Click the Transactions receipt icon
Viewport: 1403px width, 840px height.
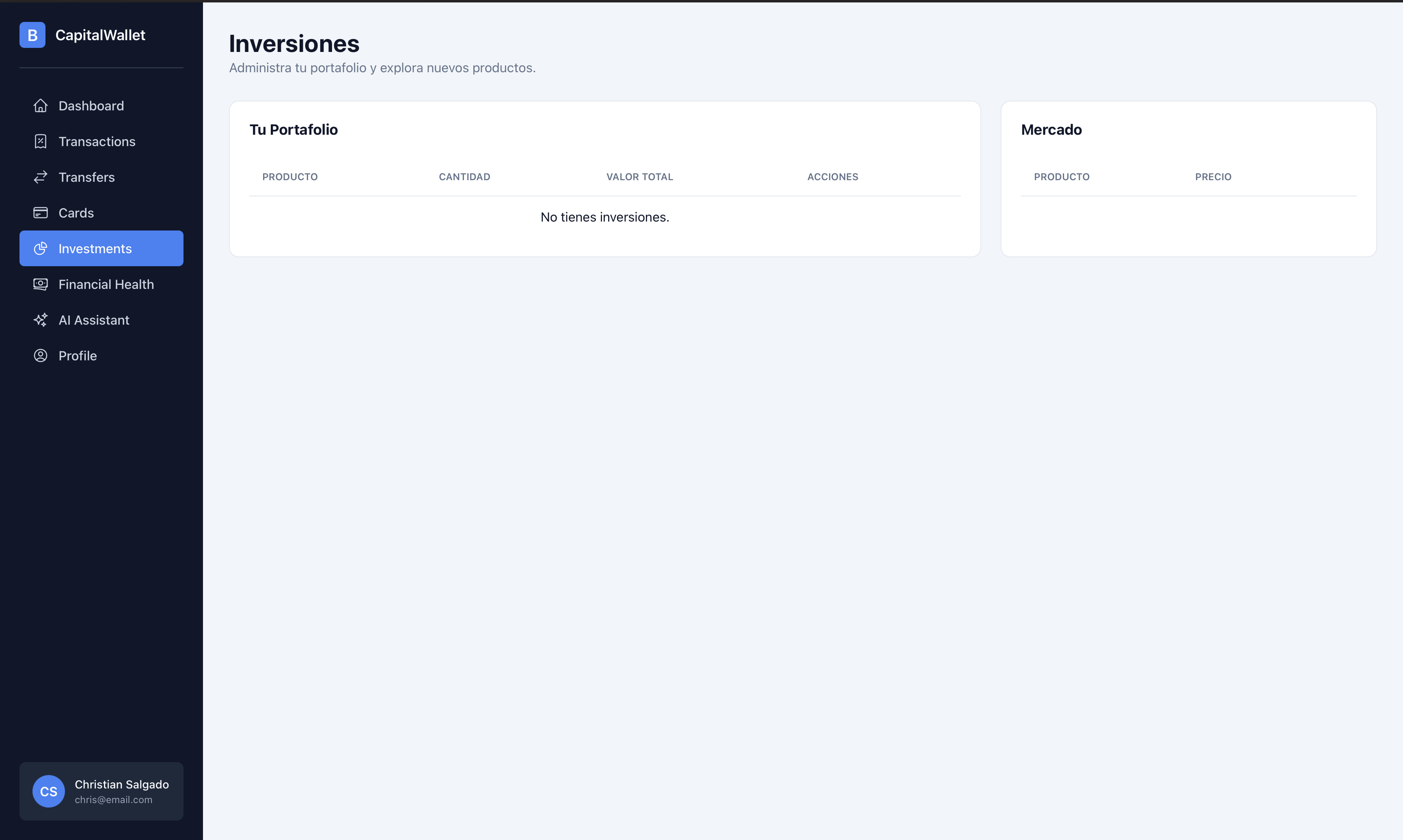[x=40, y=142]
